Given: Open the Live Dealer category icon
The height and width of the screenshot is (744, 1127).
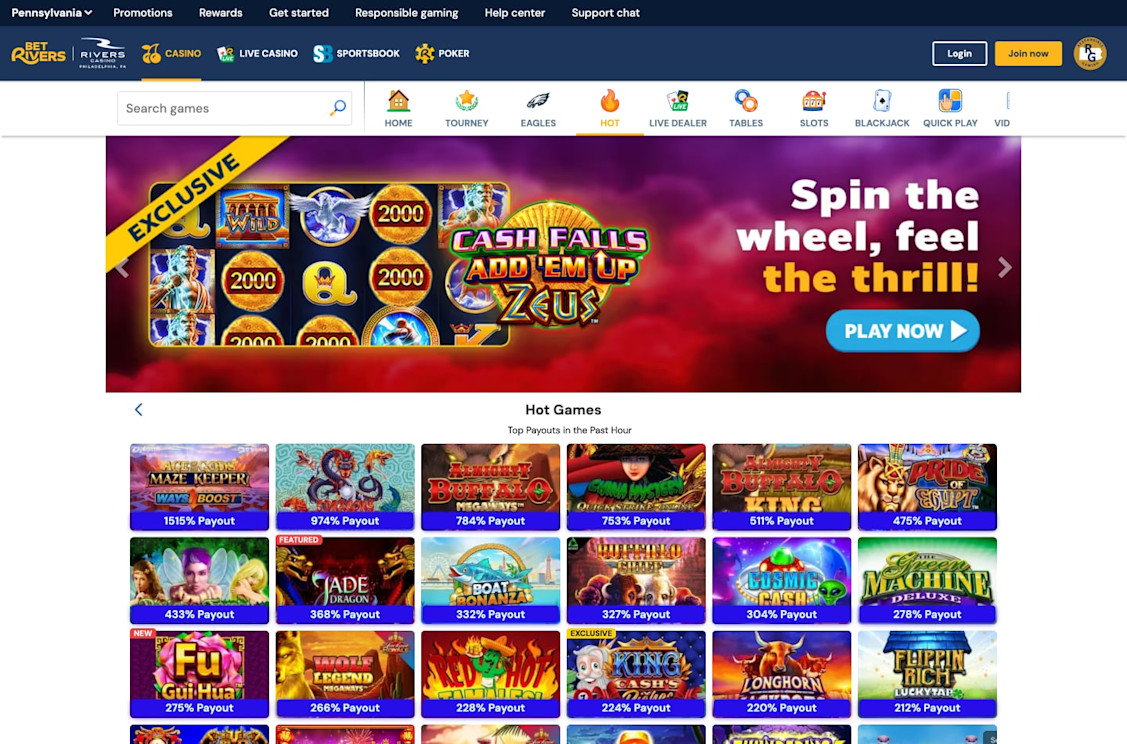Looking at the screenshot, I should point(678,101).
